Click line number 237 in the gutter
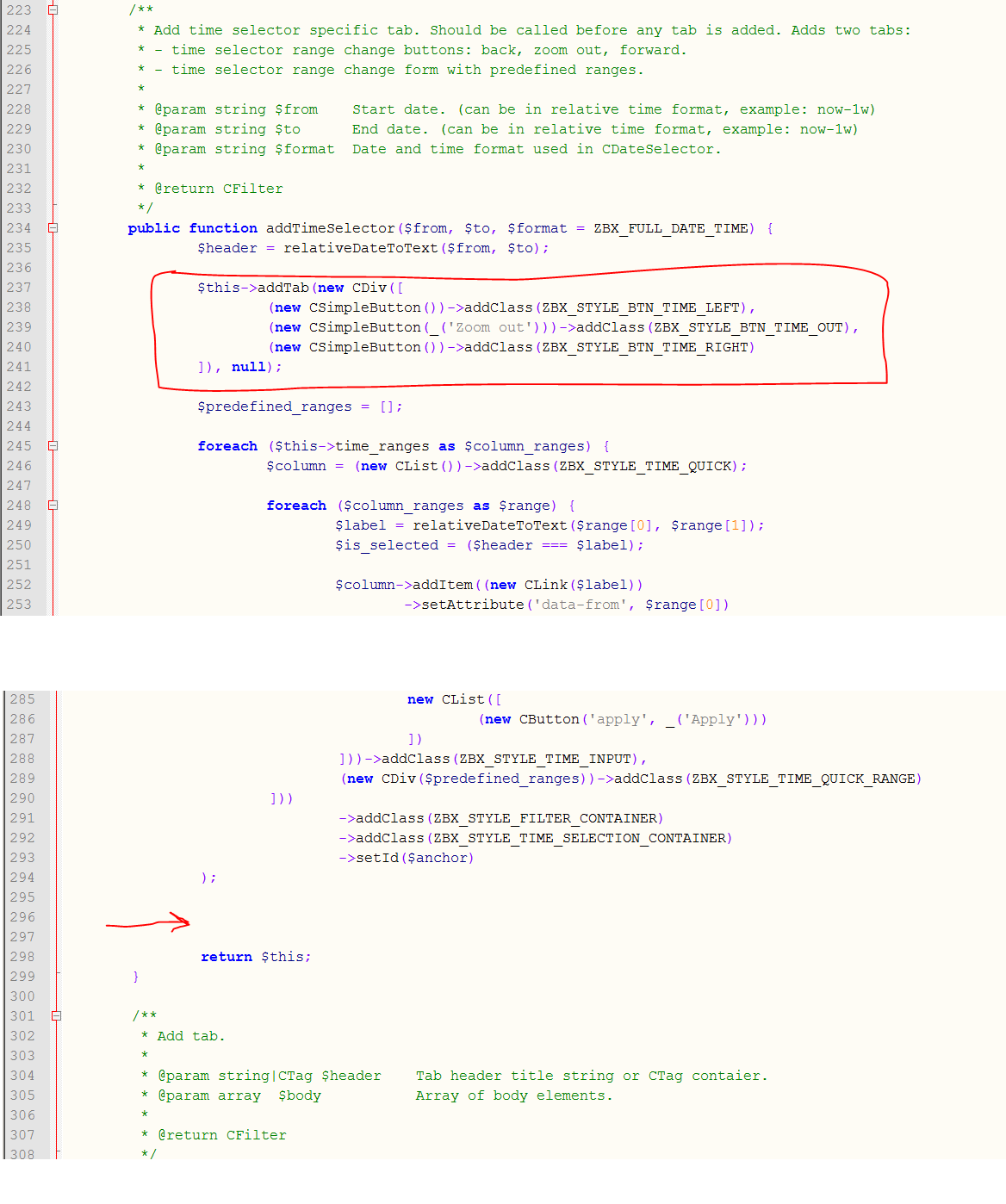The width and height of the screenshot is (1006, 1204). point(22,288)
